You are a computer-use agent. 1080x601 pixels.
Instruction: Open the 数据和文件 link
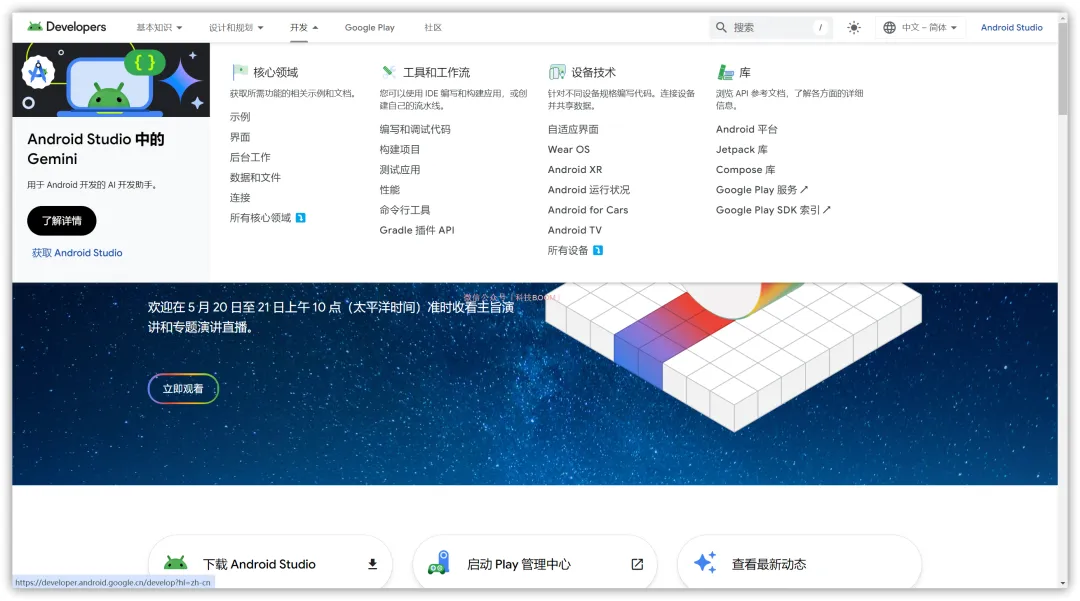[x=255, y=177]
